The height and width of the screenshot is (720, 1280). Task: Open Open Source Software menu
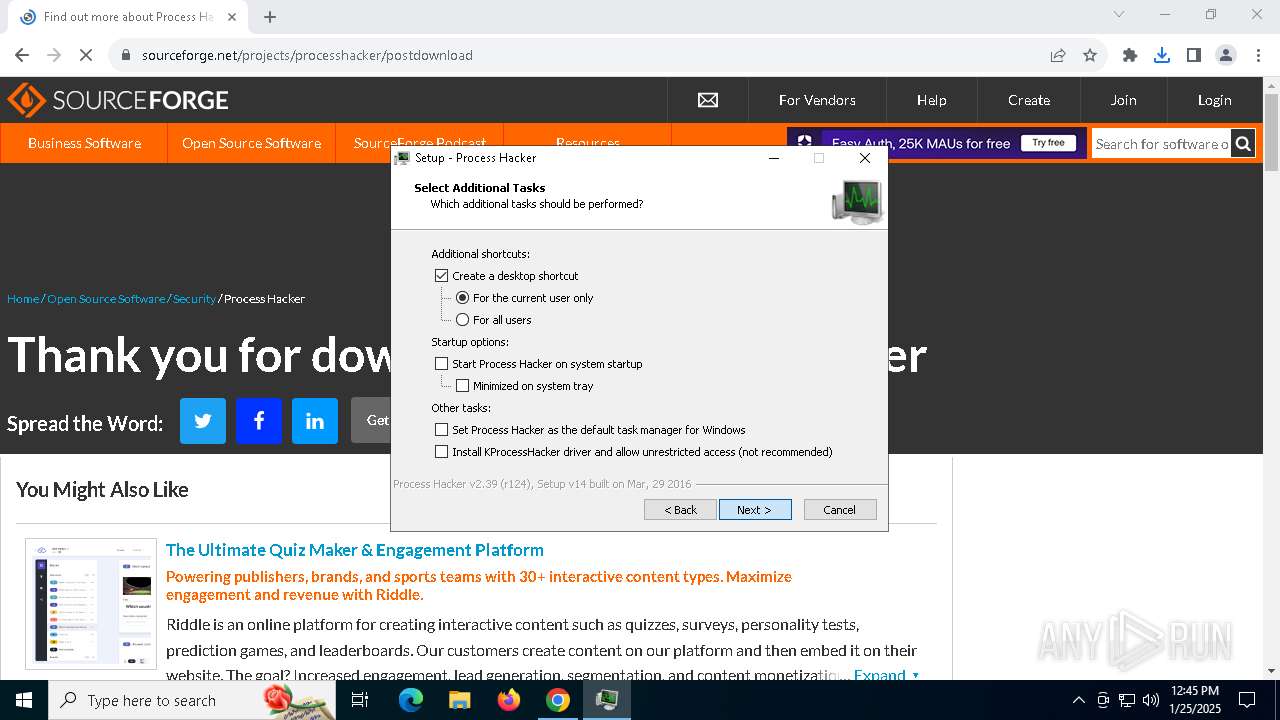(251, 143)
